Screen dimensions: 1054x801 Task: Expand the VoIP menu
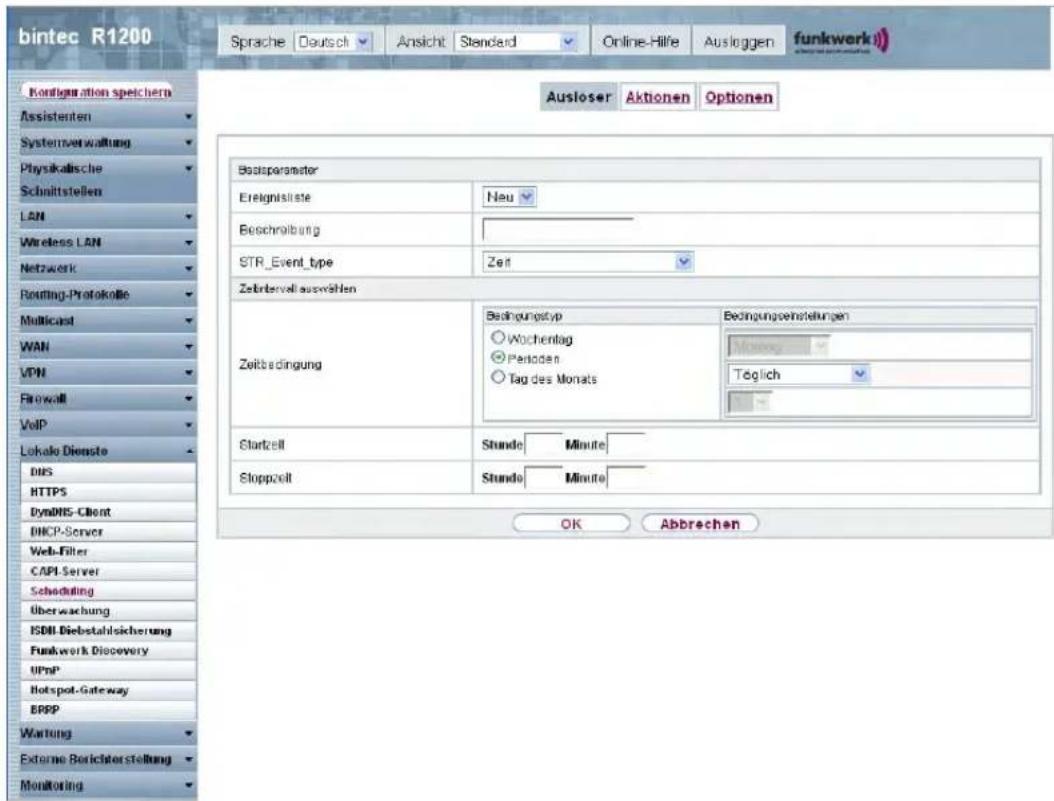[106, 425]
